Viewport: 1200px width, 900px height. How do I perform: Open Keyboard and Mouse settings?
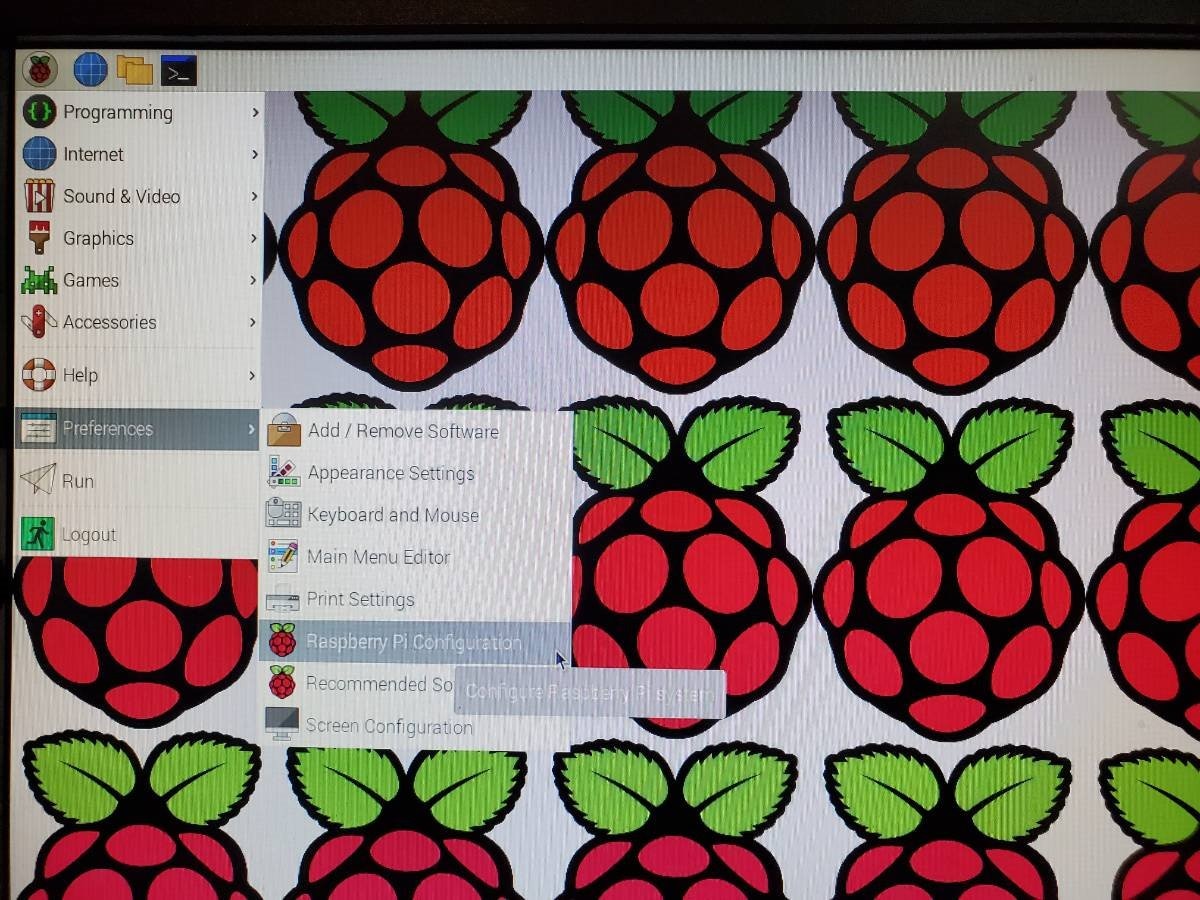tap(416, 515)
